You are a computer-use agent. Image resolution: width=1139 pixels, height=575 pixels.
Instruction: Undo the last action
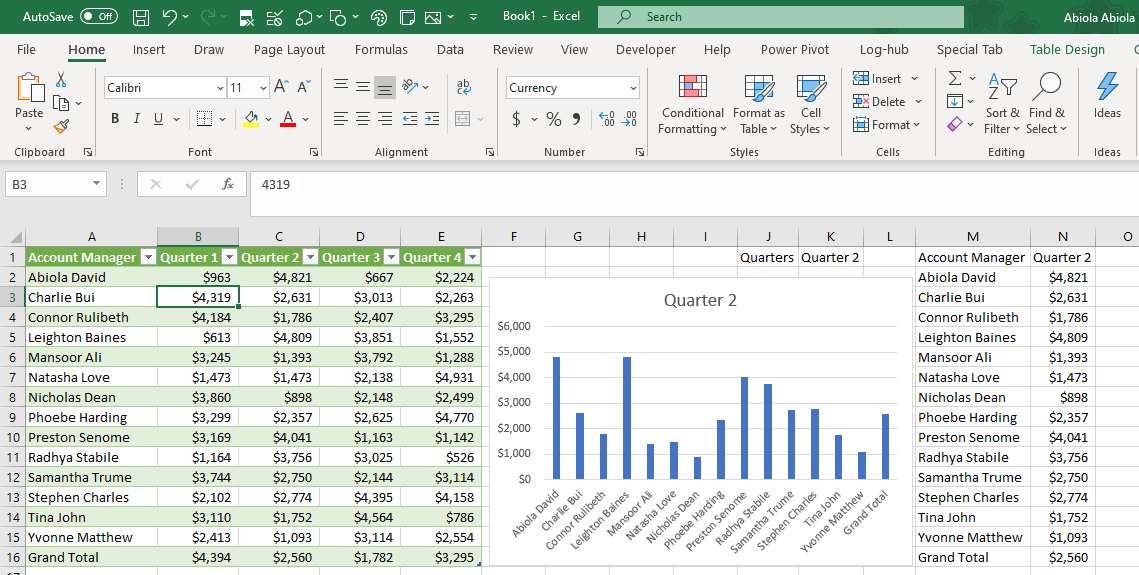pos(170,17)
